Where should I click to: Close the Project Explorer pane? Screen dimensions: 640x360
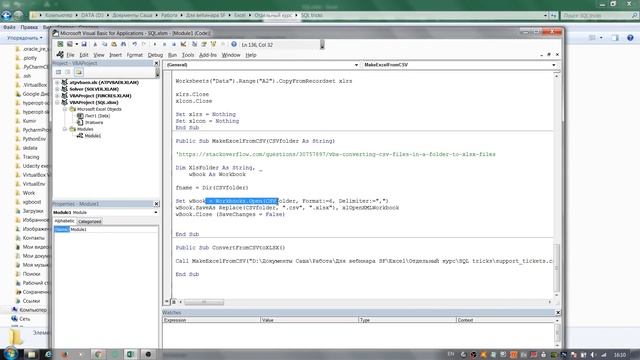156,63
